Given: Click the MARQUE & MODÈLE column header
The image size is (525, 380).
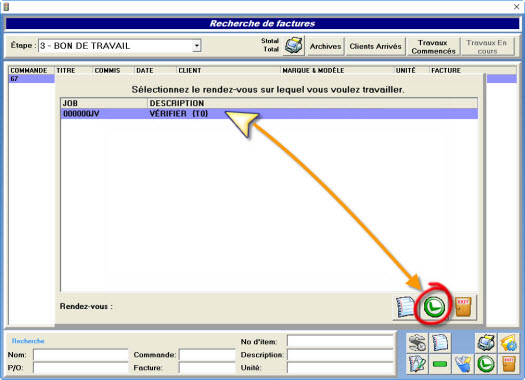Looking at the screenshot, I should (x=338, y=70).
